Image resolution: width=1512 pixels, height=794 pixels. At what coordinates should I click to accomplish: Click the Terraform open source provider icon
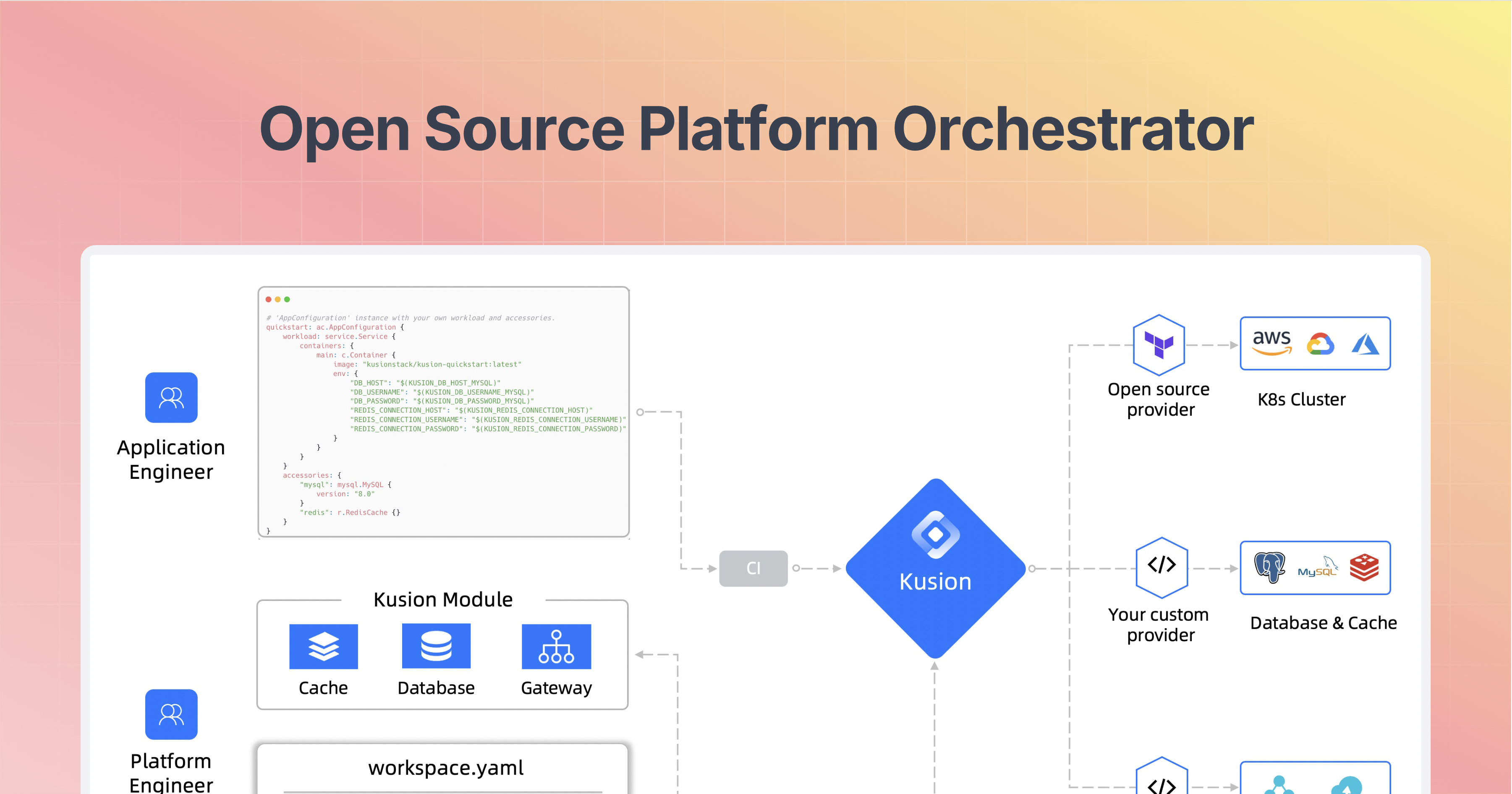1159,345
